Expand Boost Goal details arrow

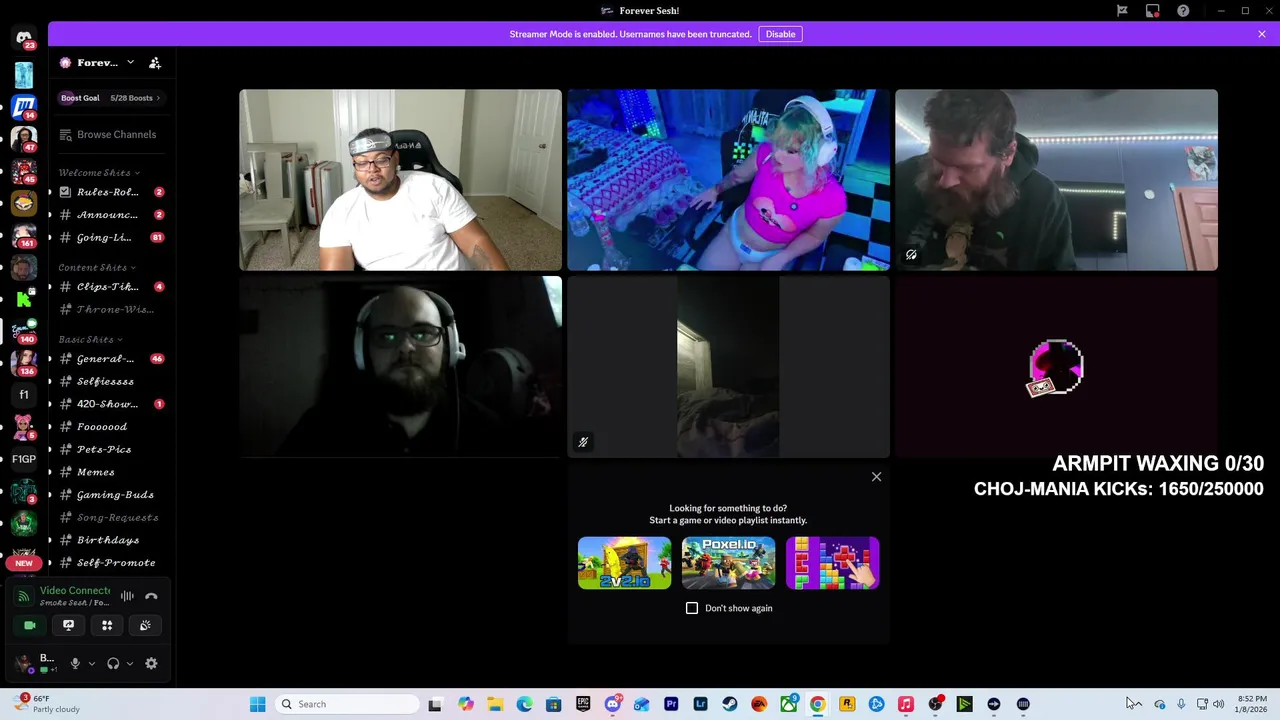click(x=158, y=98)
